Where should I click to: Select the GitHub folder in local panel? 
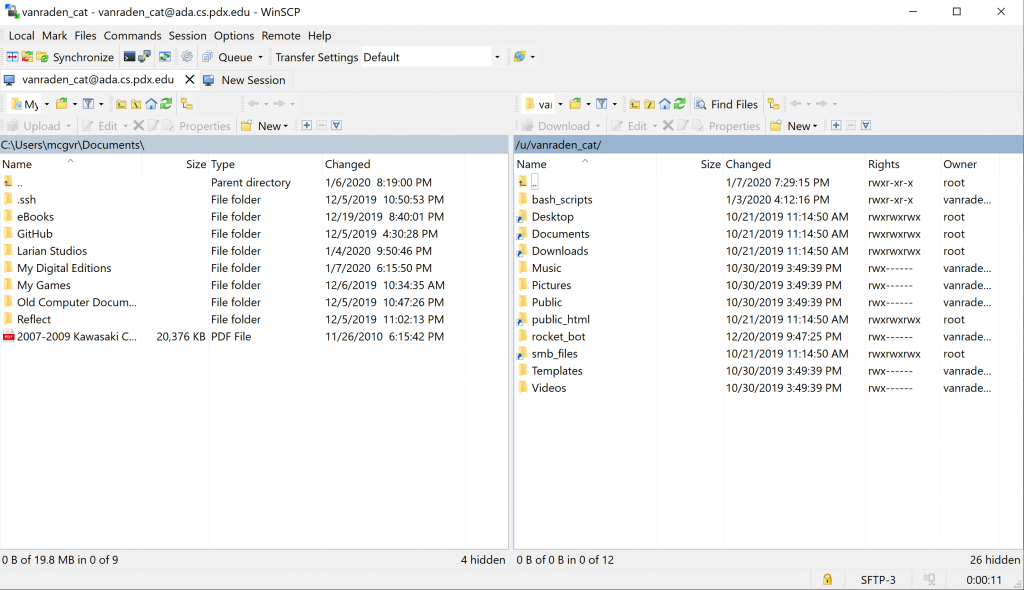pyautogui.click(x=35, y=234)
